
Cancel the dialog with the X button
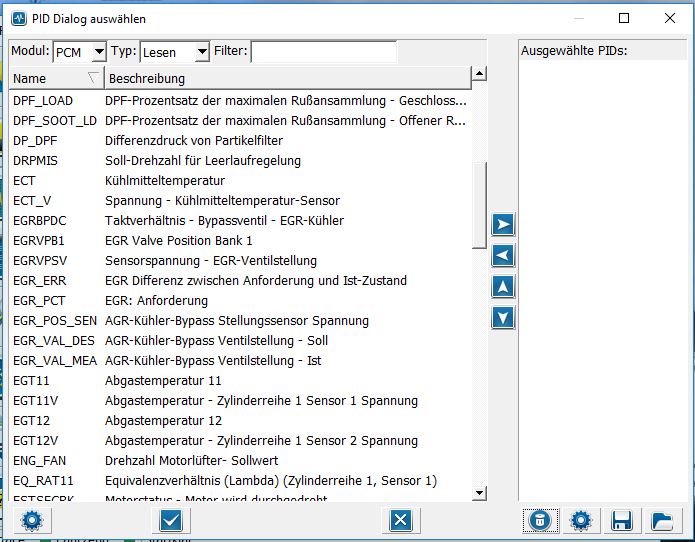(399, 520)
